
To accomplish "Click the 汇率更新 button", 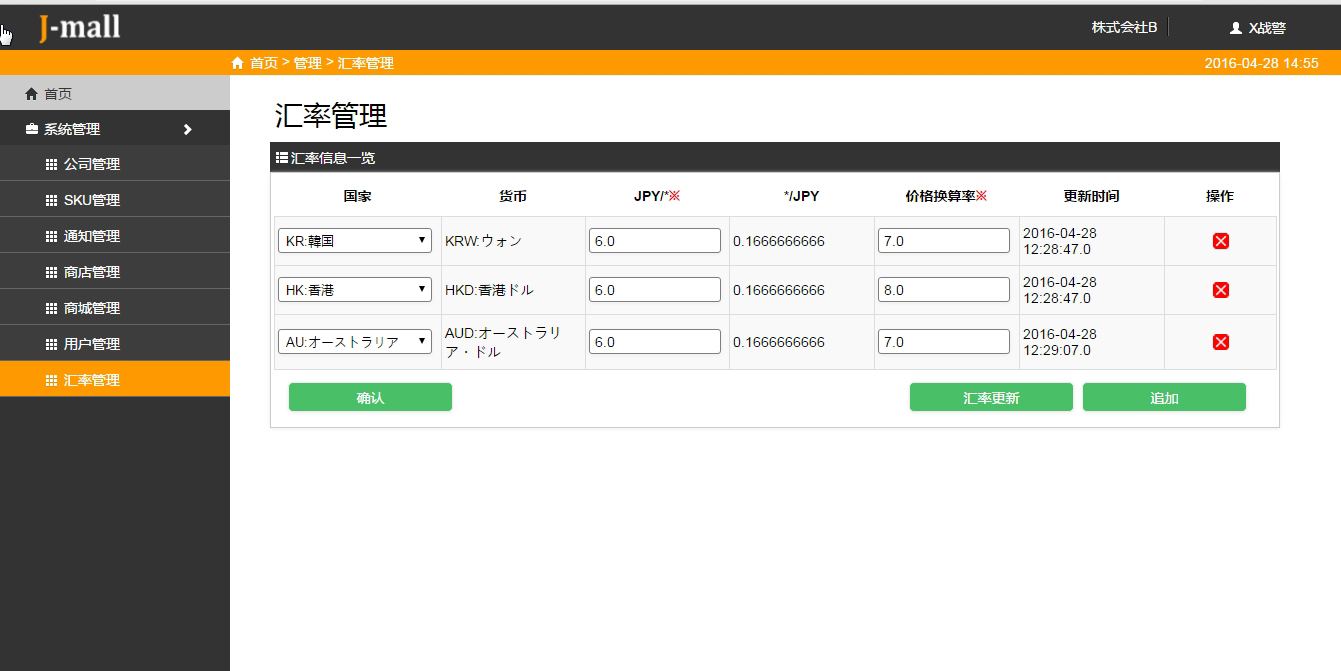I will pos(990,396).
